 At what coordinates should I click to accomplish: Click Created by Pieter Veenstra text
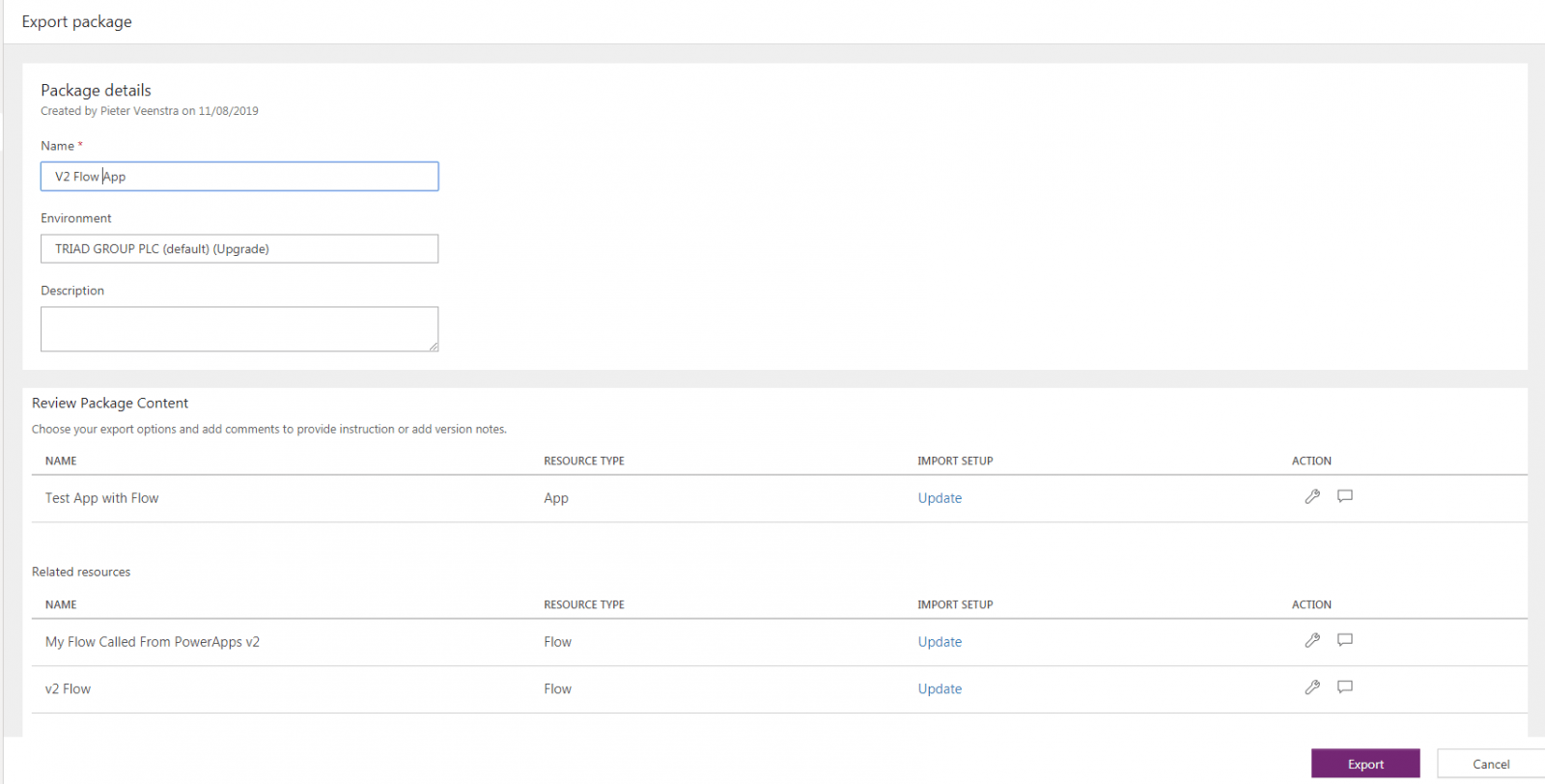click(x=150, y=111)
